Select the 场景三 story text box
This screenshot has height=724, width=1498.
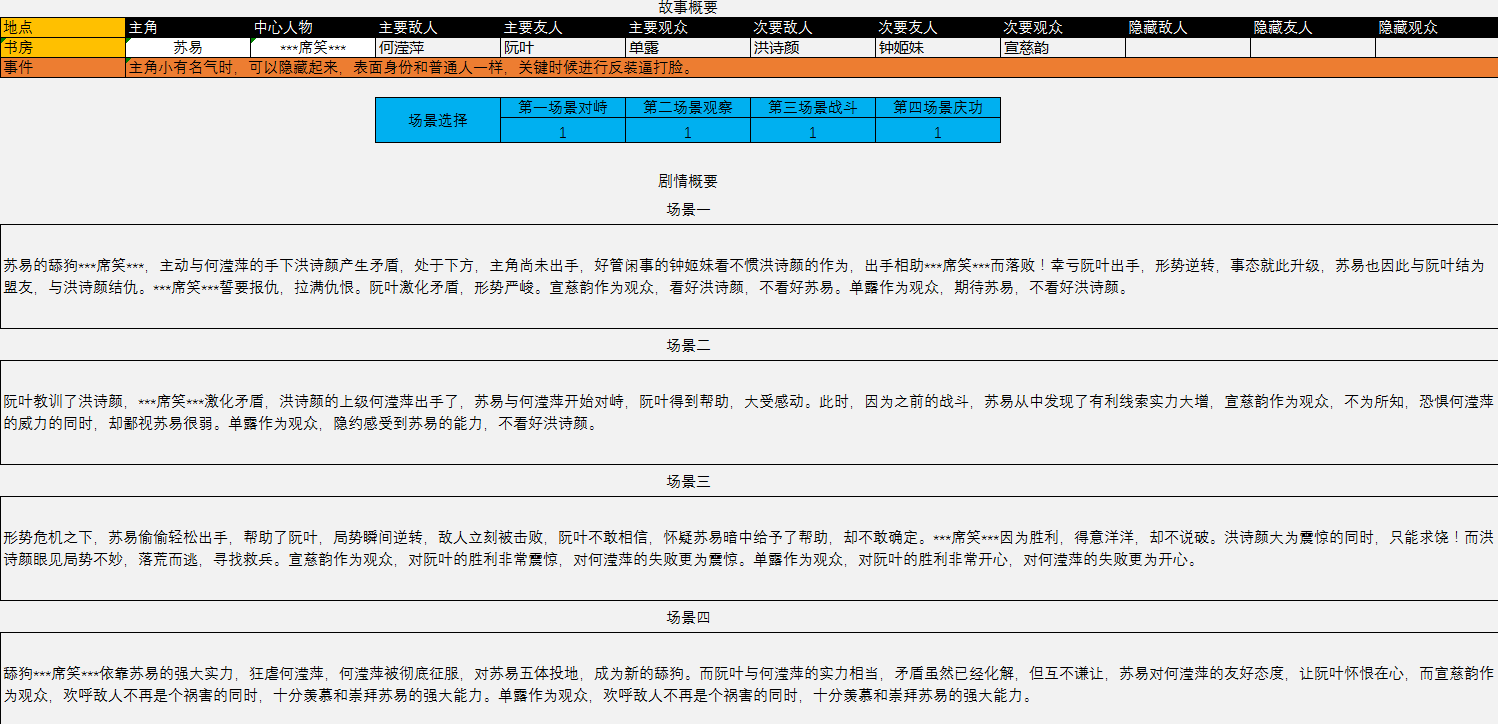(x=749, y=548)
